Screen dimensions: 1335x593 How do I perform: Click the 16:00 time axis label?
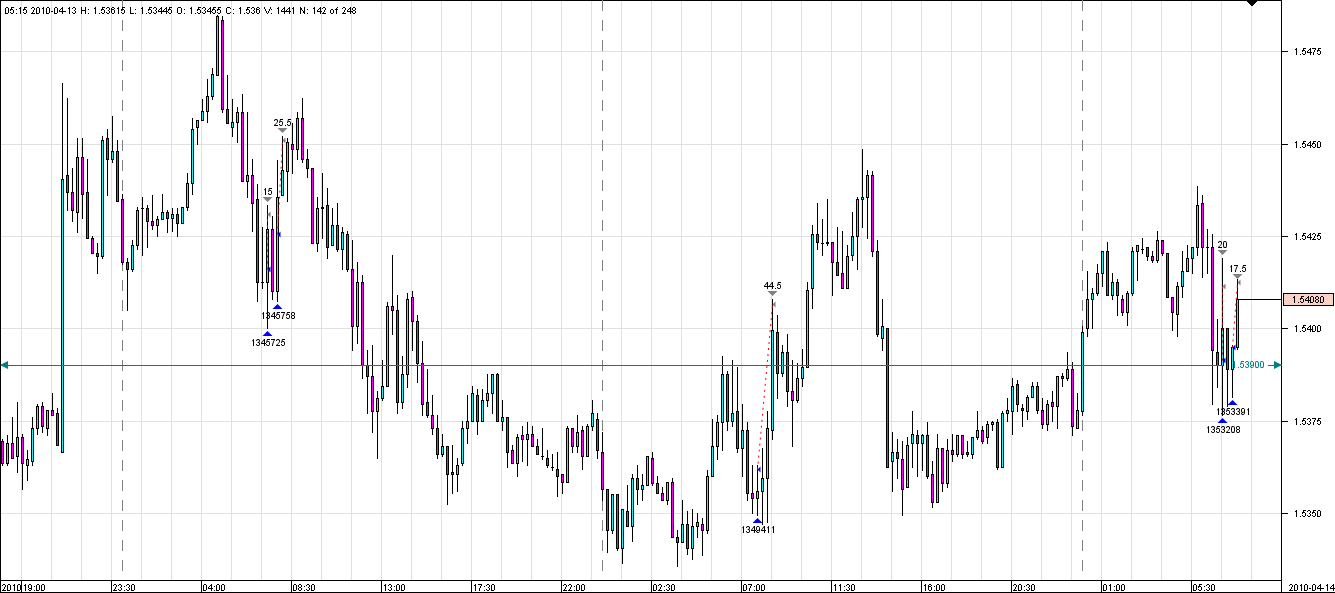[x=934, y=587]
